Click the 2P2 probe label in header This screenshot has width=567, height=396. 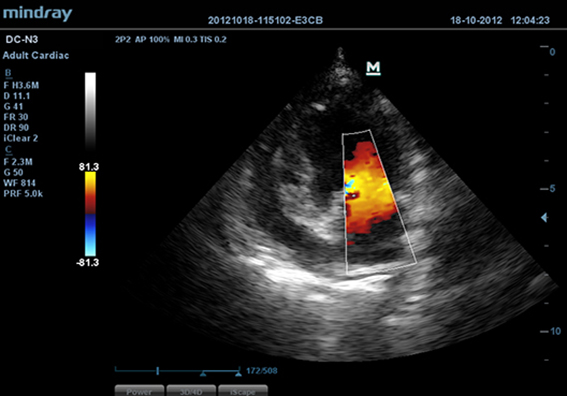point(123,39)
